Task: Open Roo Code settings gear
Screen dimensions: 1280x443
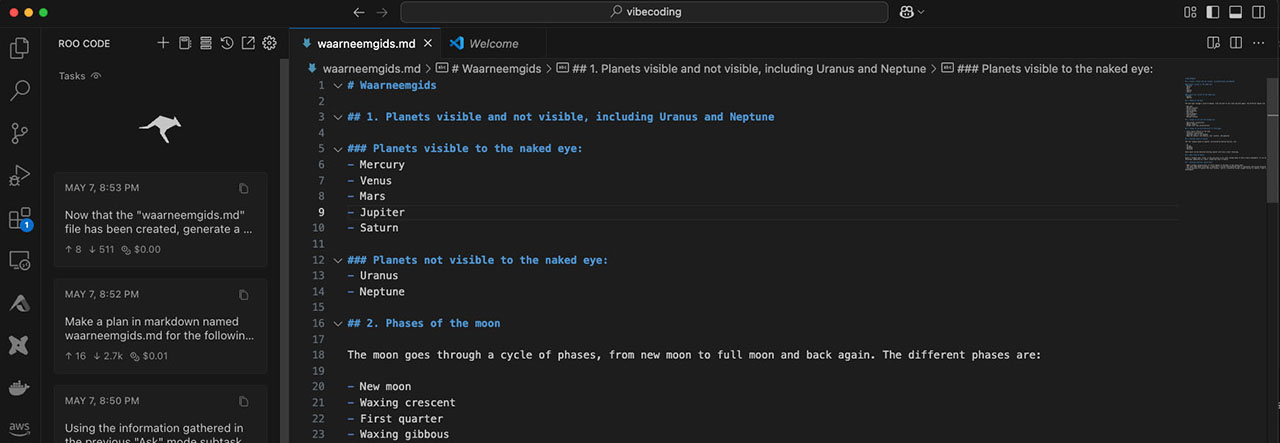Action: (x=269, y=43)
